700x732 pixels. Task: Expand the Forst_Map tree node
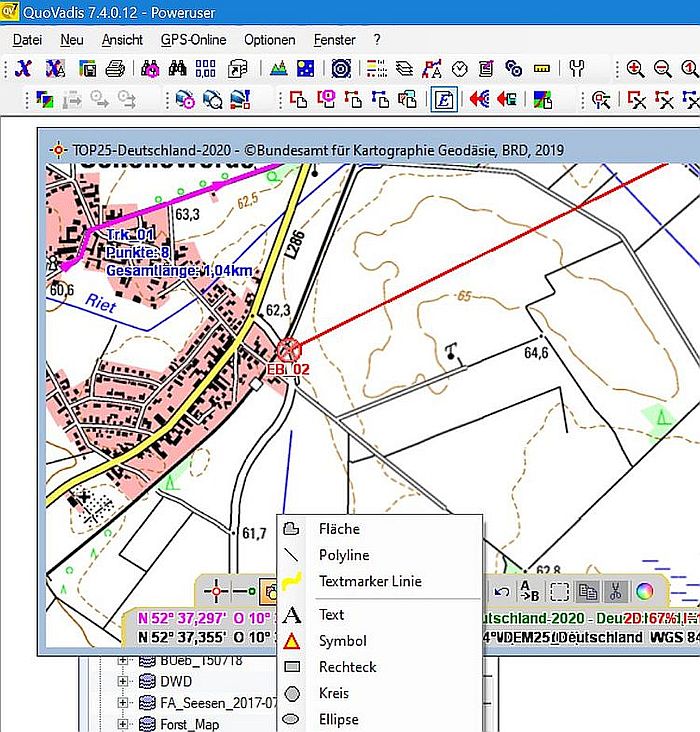point(122,724)
